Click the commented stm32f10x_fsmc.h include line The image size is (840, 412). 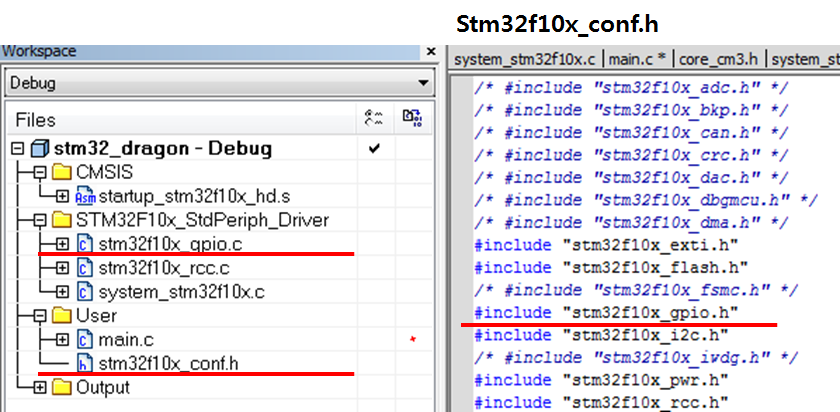636,290
